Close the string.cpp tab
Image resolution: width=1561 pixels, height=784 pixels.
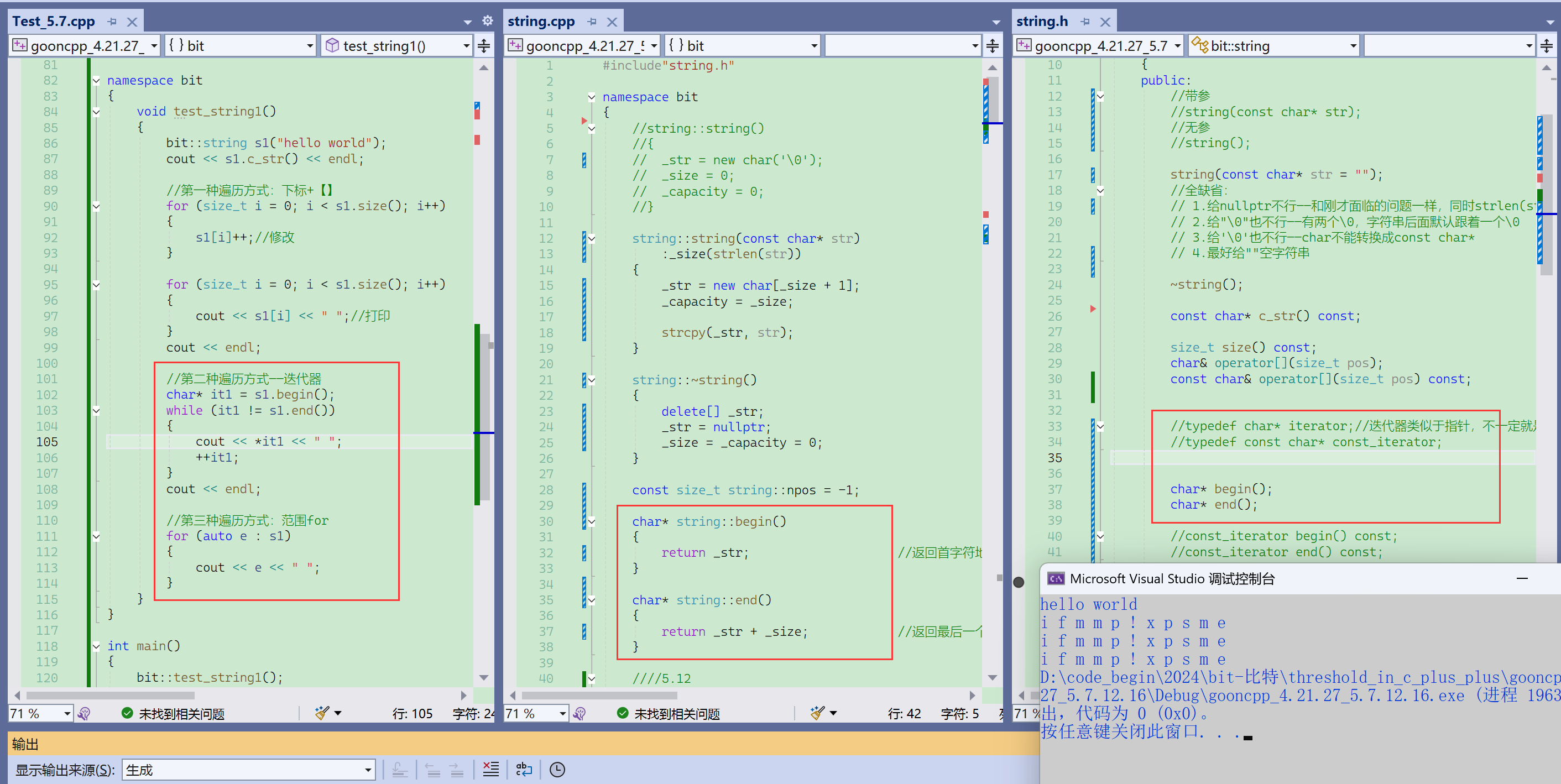(612, 22)
